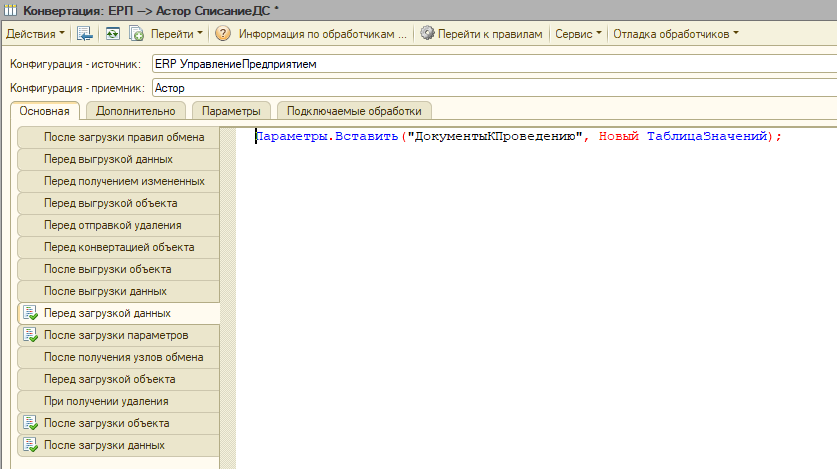
Task: Click the second toolbar icon after Действия
Action: pos(112,33)
